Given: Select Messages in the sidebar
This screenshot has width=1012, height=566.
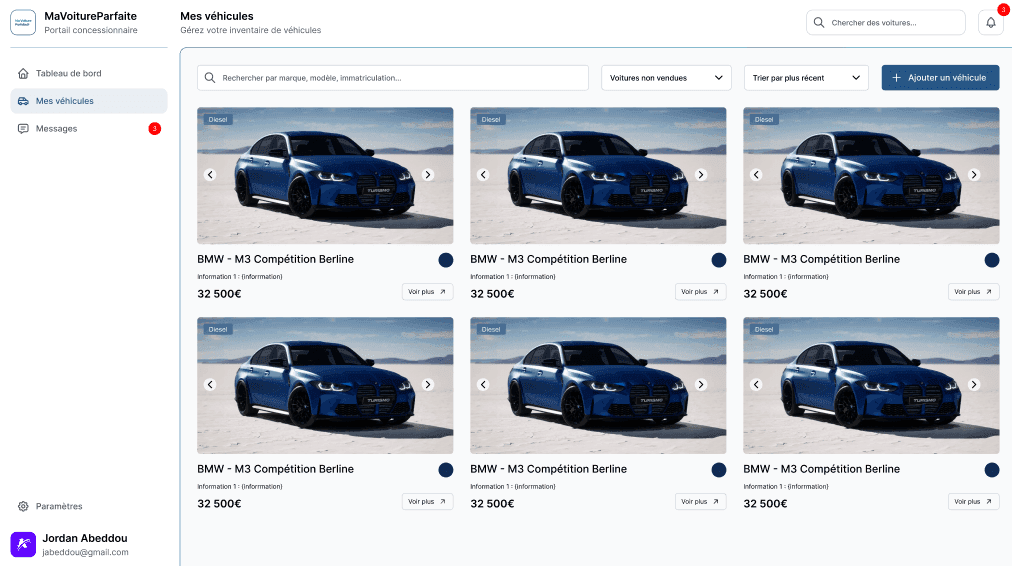Looking at the screenshot, I should pyautogui.click(x=57, y=128).
